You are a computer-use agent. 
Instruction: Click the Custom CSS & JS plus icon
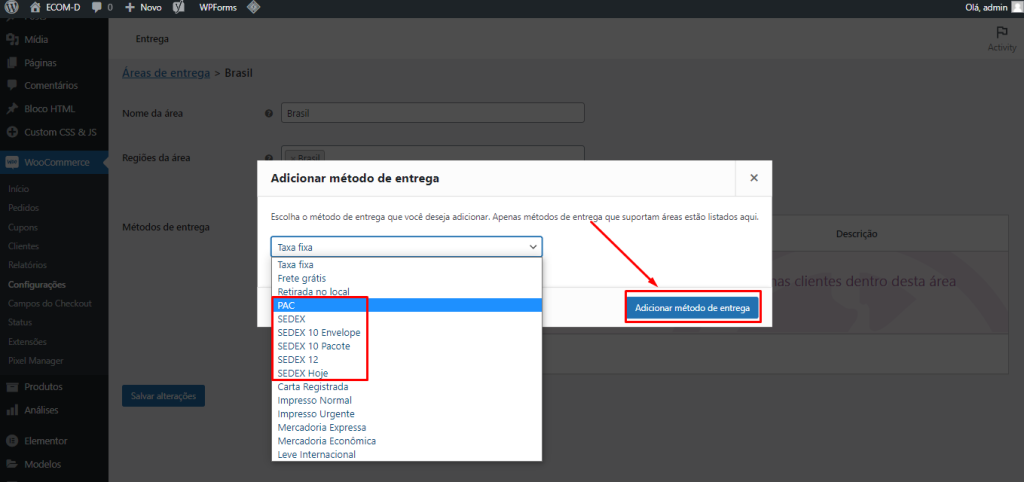click(12, 132)
